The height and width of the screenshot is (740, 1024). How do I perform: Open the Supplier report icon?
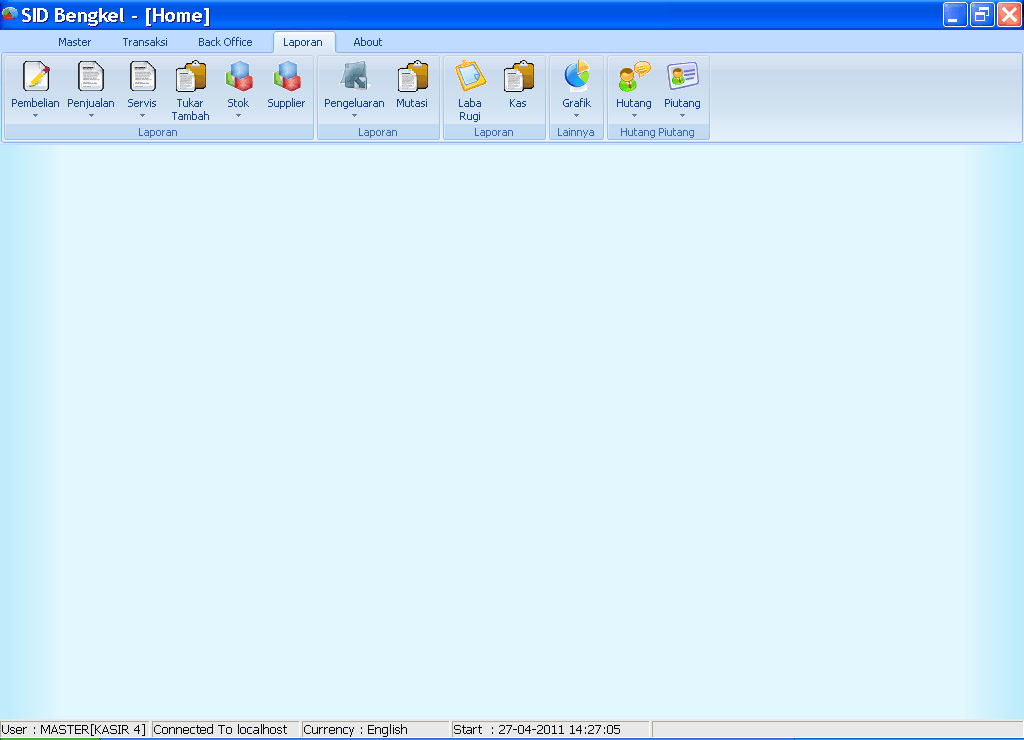[286, 80]
